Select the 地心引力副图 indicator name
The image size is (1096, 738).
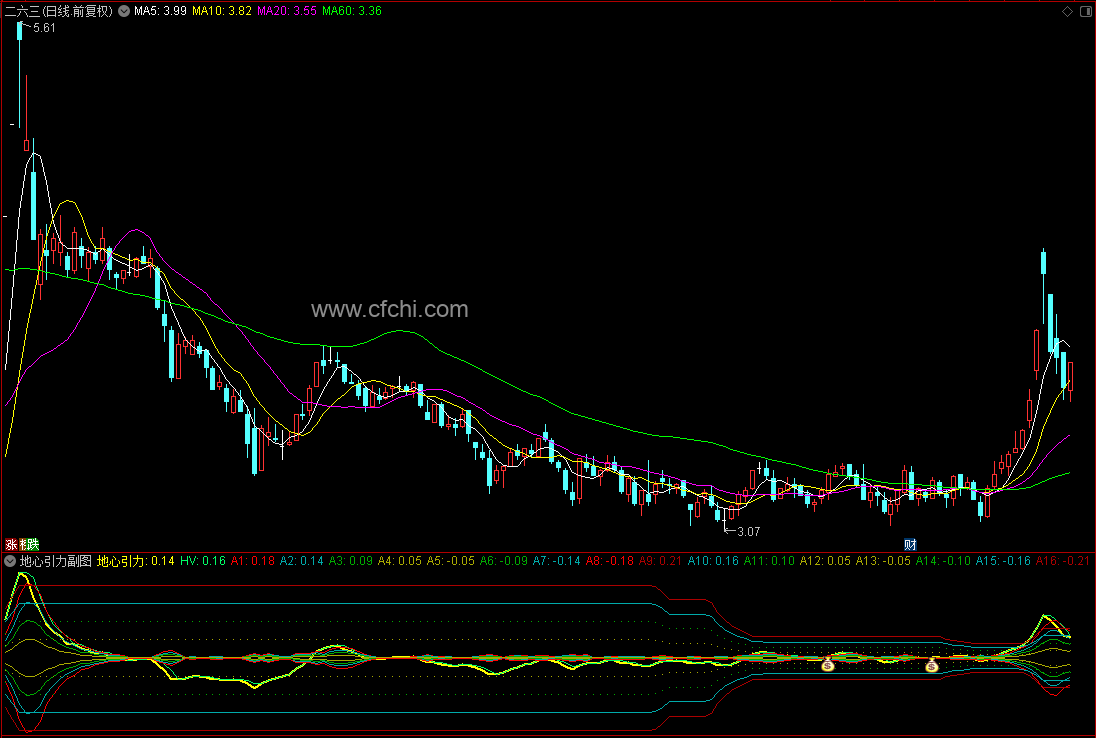(x=56, y=561)
